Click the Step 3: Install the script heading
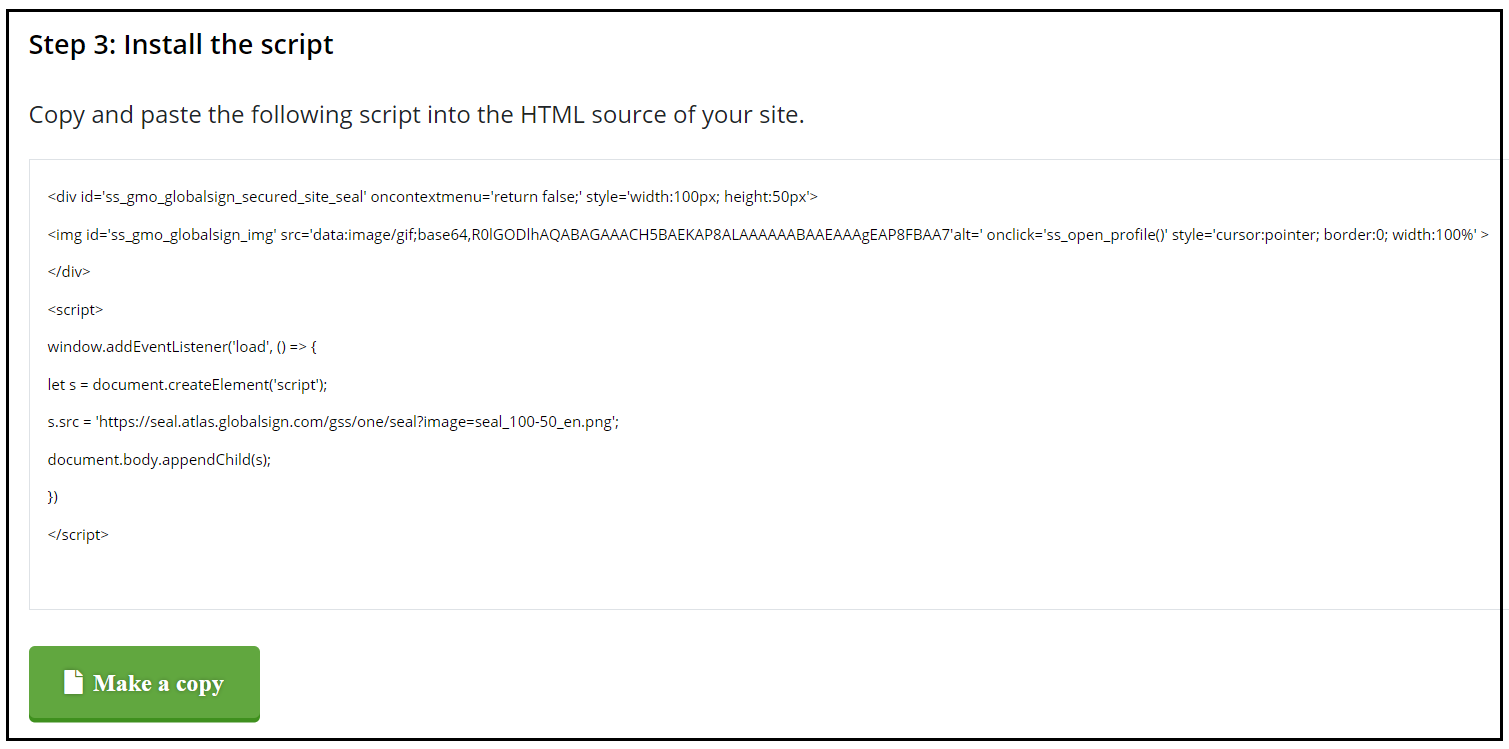The image size is (1509, 749). tap(181, 45)
